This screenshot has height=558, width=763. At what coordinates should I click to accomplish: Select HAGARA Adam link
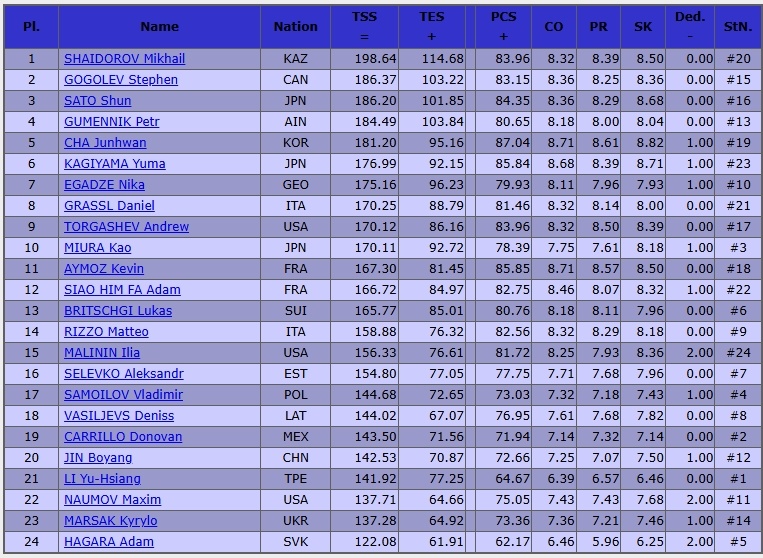tap(109, 541)
